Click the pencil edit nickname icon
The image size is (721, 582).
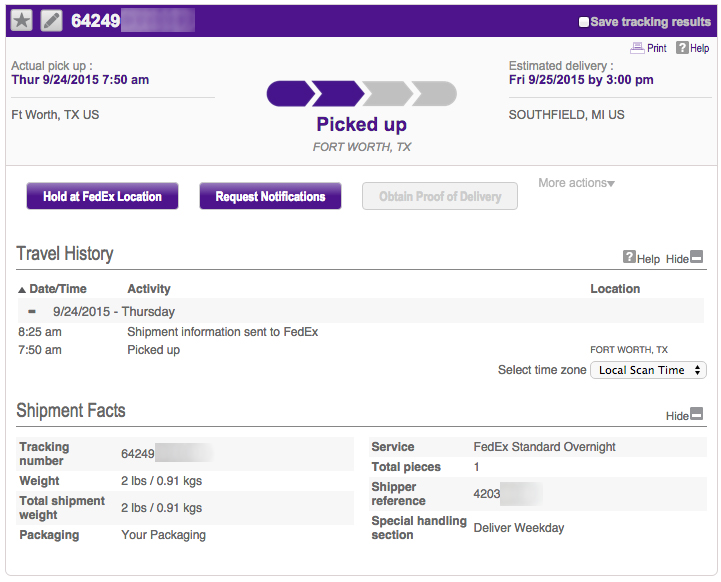tap(51, 21)
